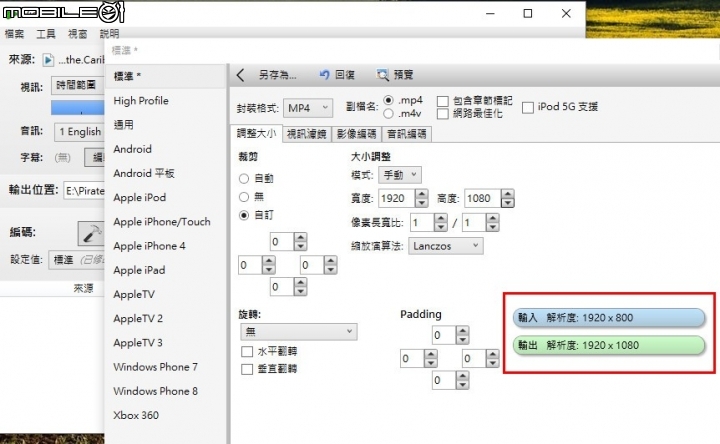The image size is (720, 444).
Task: Select the AppleTV preset
Action: coord(165,294)
